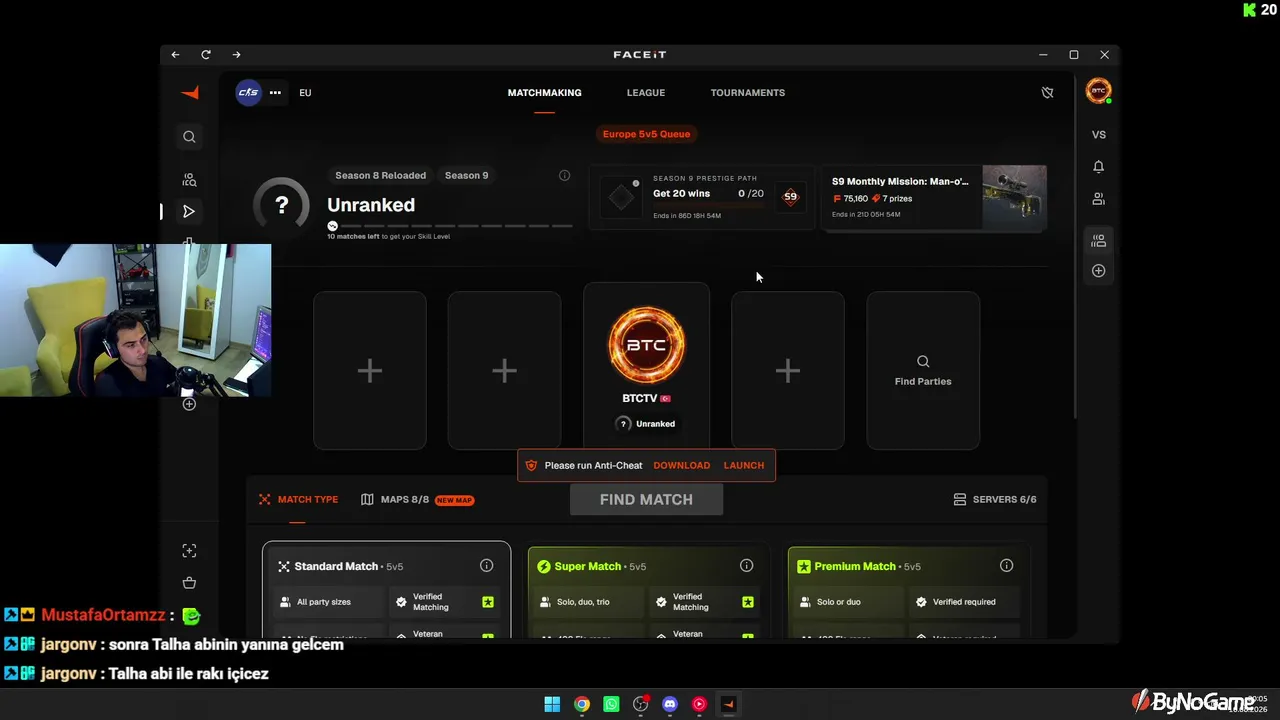Open the sidebar search icon
This screenshot has width=1280, height=720.
[x=189, y=136]
